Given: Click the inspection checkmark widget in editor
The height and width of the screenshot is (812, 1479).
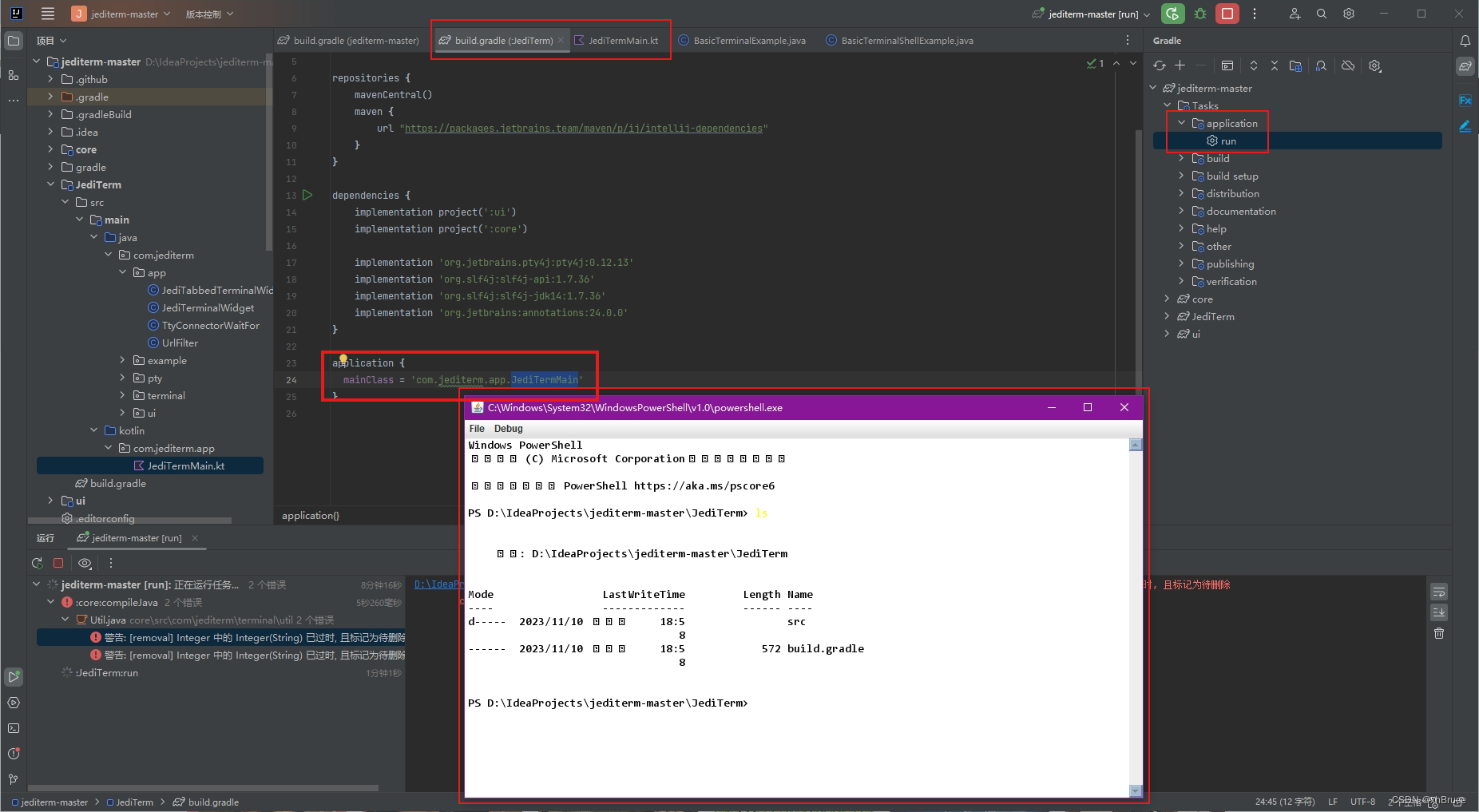Looking at the screenshot, I should [x=1095, y=63].
